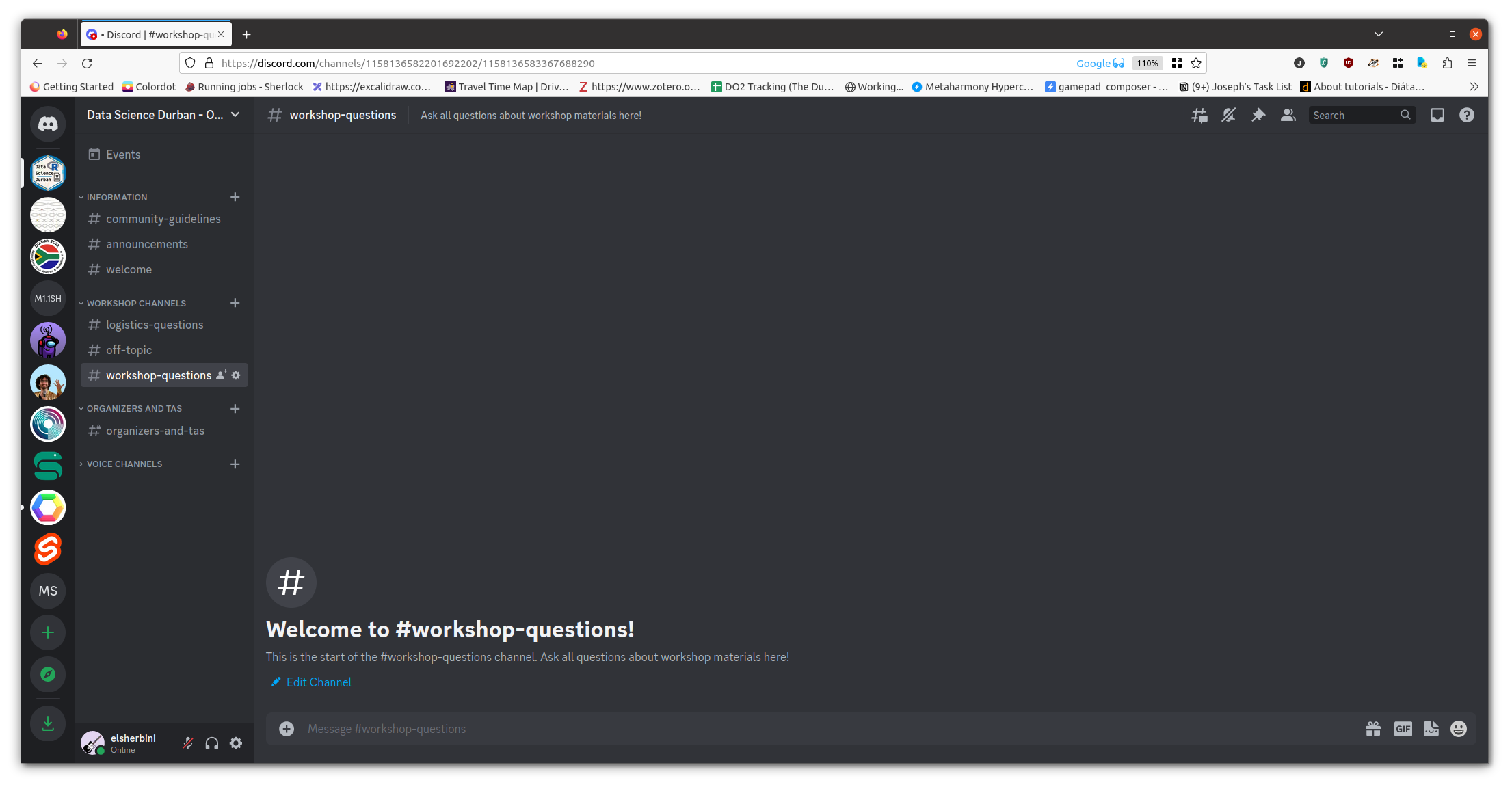Expand the VOICE CHANNELS category
This screenshot has width=1512, height=789.
[x=124, y=464]
